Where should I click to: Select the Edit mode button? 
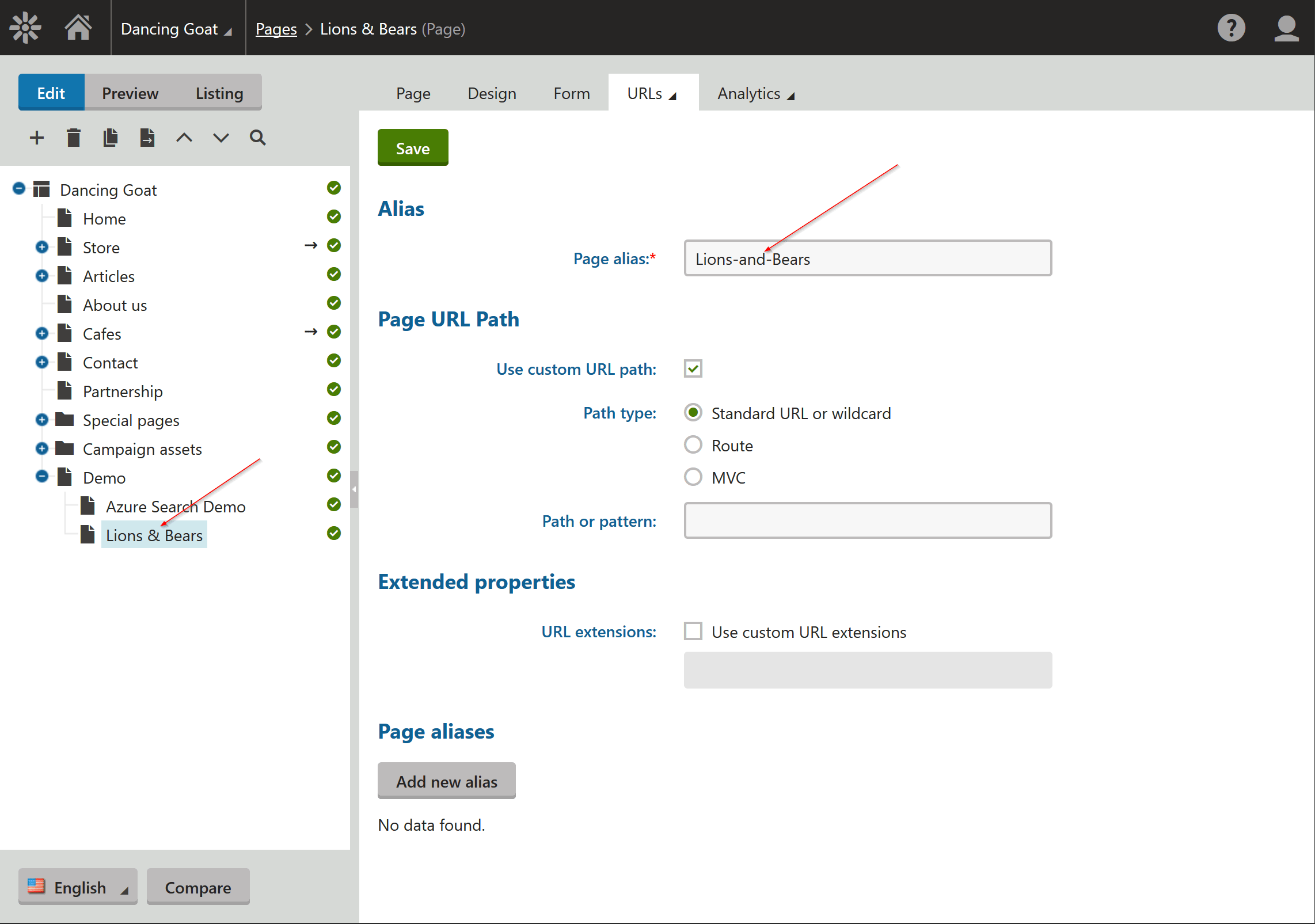coord(51,92)
